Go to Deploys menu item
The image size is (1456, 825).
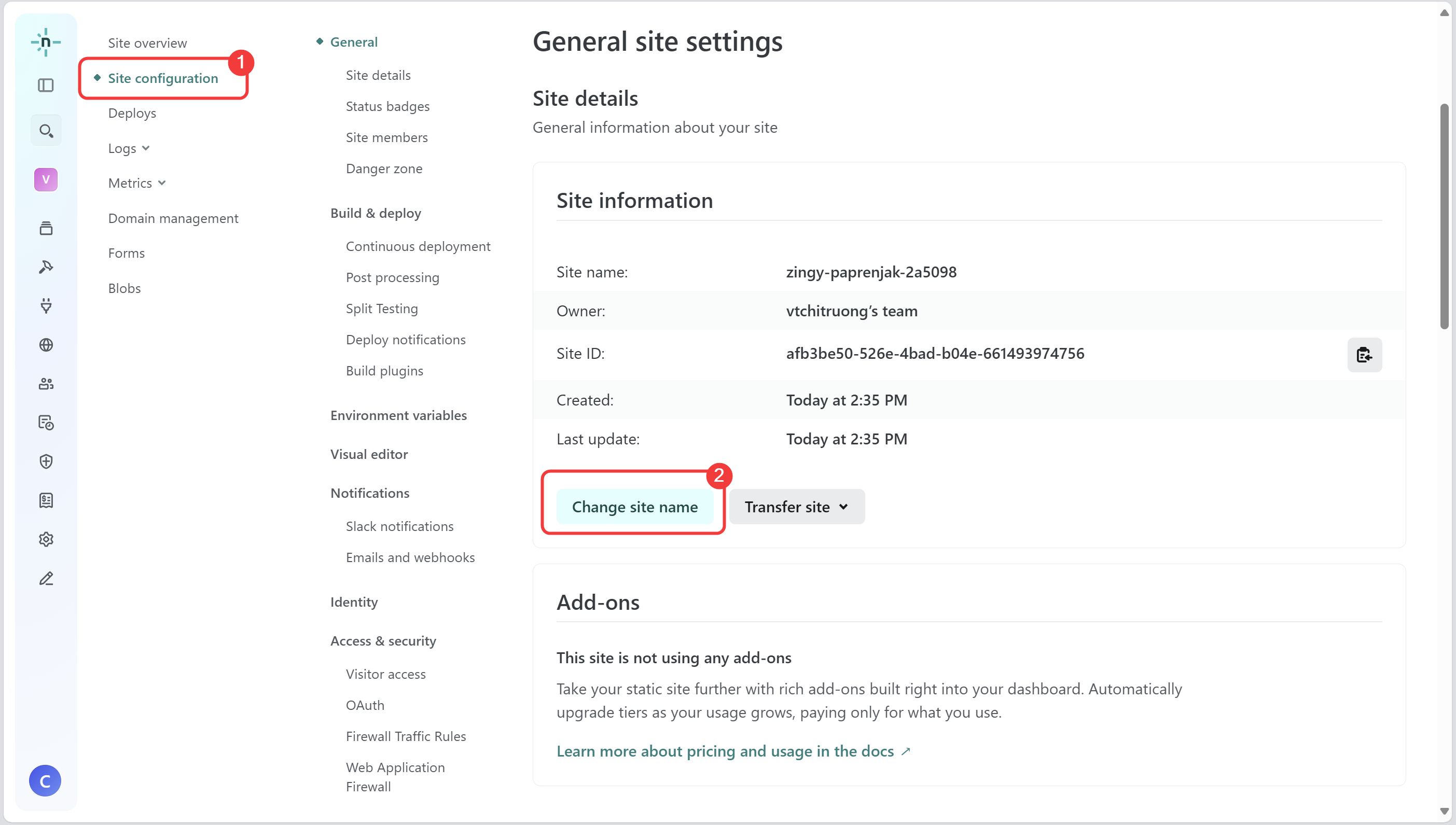pyautogui.click(x=132, y=113)
